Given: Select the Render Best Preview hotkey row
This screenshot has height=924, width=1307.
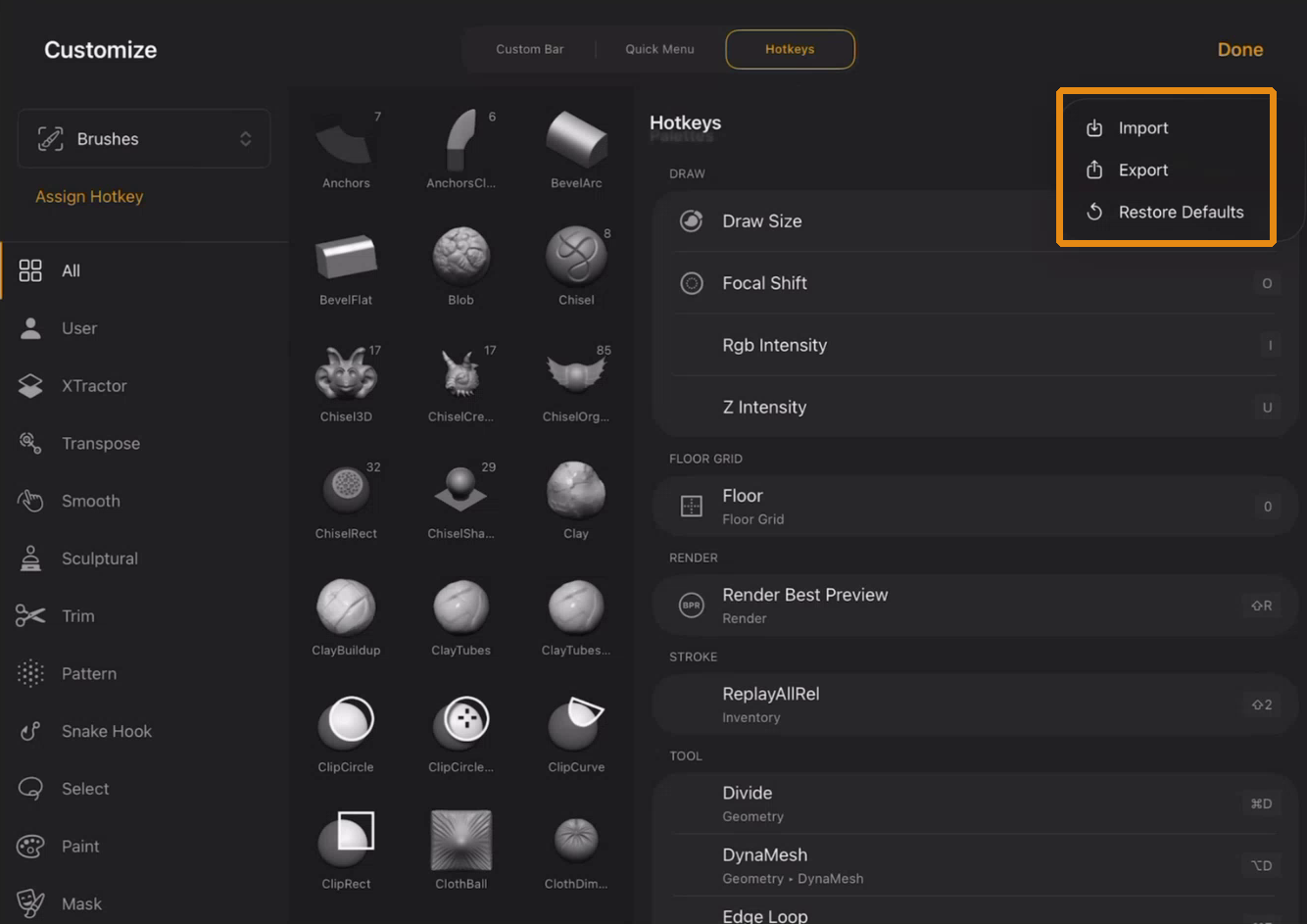Looking at the screenshot, I should click(x=975, y=606).
